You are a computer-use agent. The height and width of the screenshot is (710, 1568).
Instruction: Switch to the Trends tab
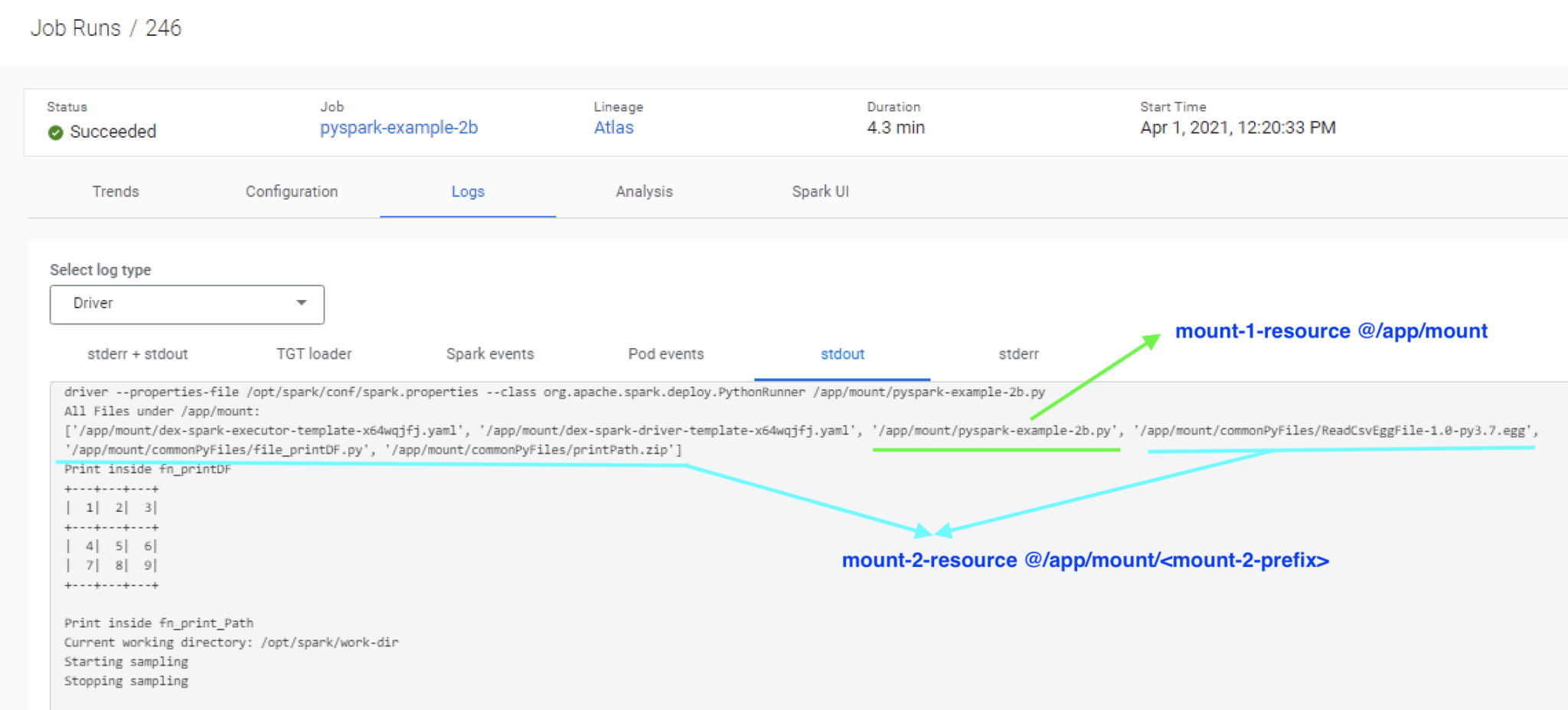pos(116,191)
